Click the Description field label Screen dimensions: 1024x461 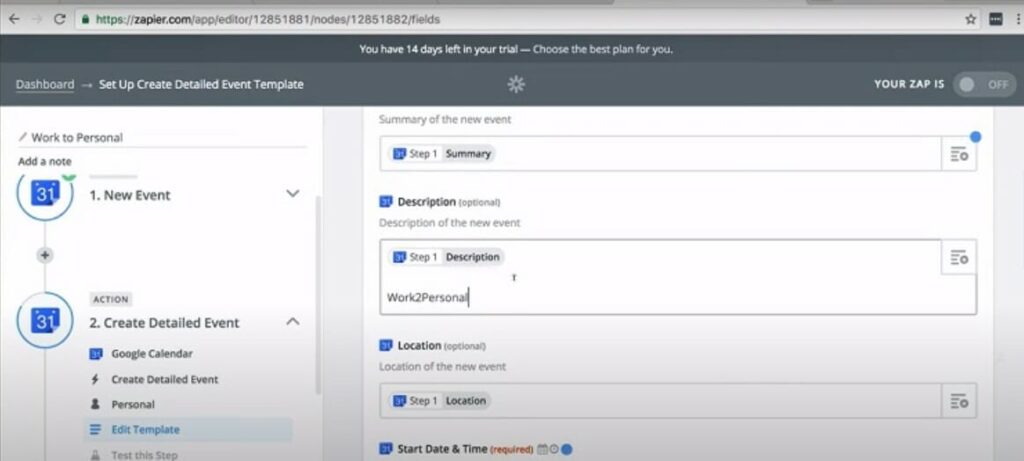point(426,202)
